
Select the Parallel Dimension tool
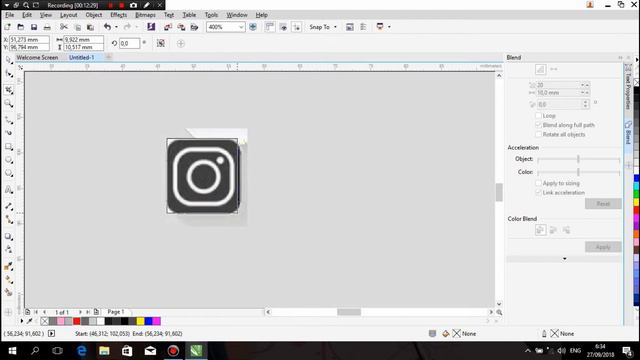click(x=9, y=206)
